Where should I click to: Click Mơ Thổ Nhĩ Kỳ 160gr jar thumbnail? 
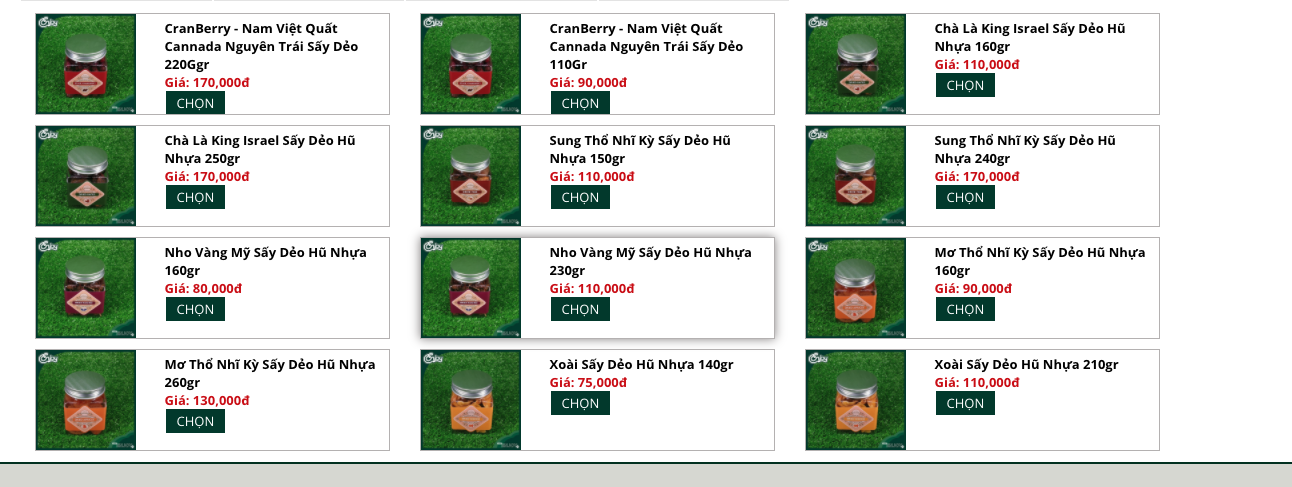coord(856,288)
